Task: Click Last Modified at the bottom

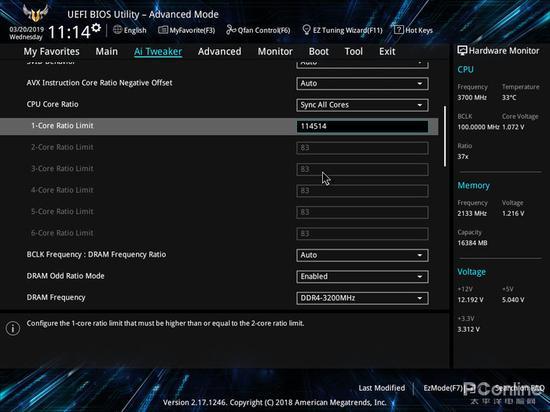Action: 382,388
